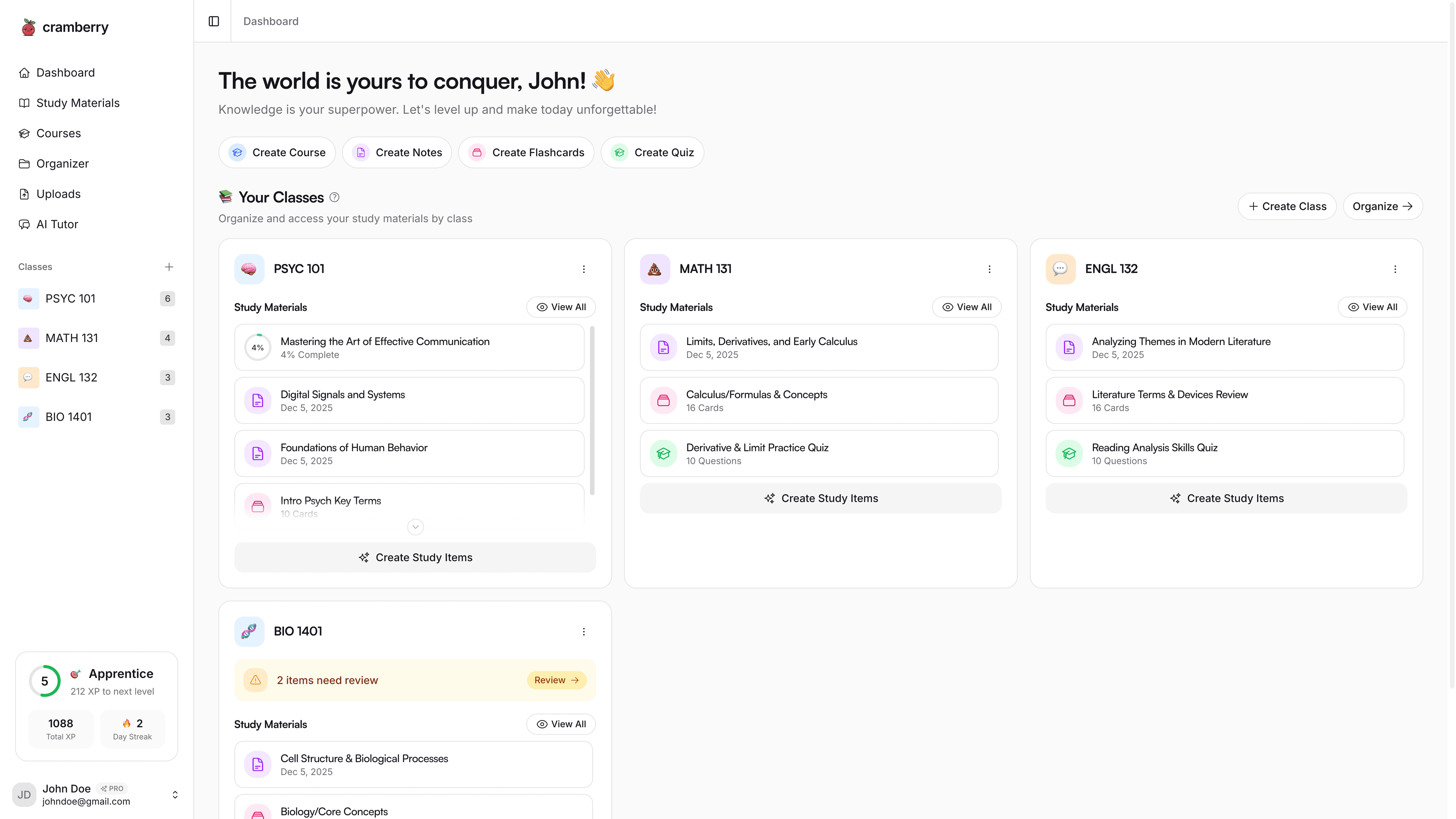Viewport: 1456px width, 819px height.
Task: Click the help icon beside Your Classes heading
Action: [334, 197]
